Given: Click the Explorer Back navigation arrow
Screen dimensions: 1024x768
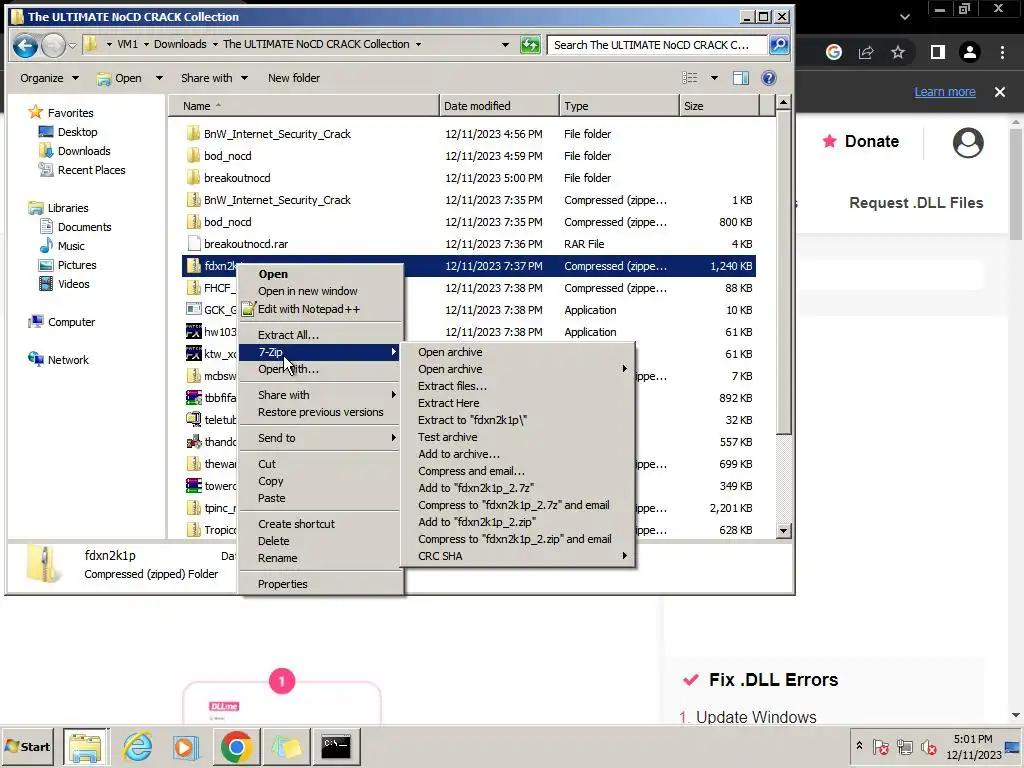Looking at the screenshot, I should click(25, 46).
